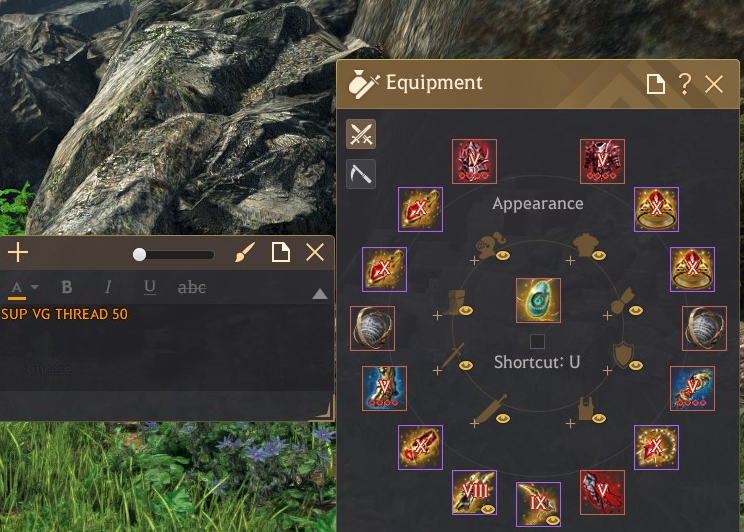This screenshot has width=744, height=532.
Task: Tick the checkbox below the artifact
Action: [x=537, y=341]
